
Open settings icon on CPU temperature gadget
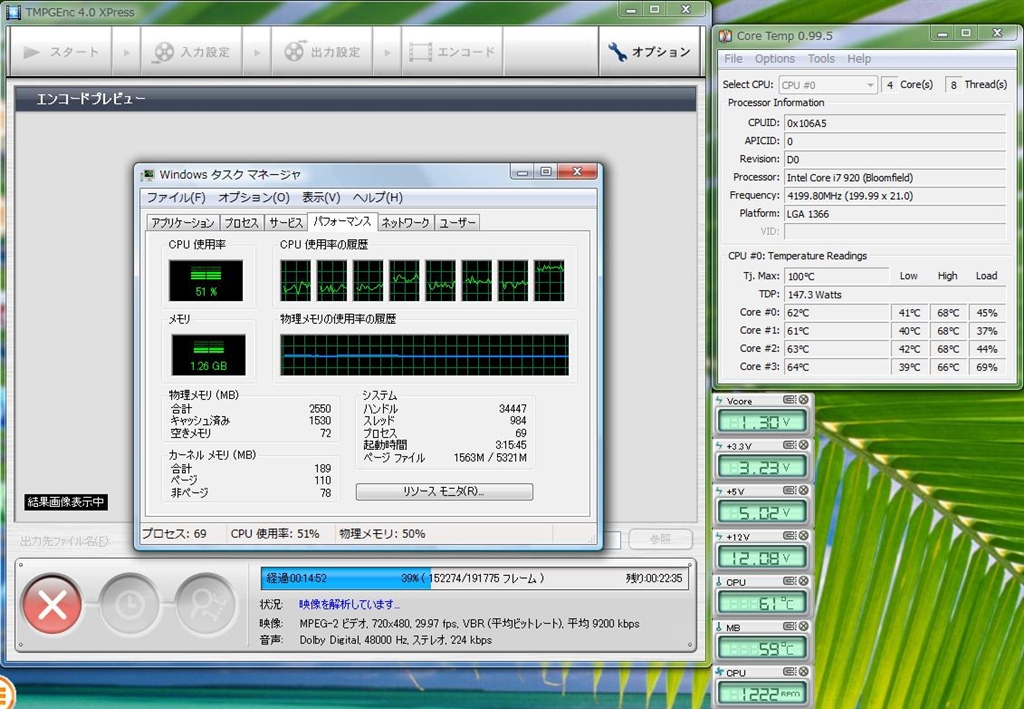[x=790, y=581]
